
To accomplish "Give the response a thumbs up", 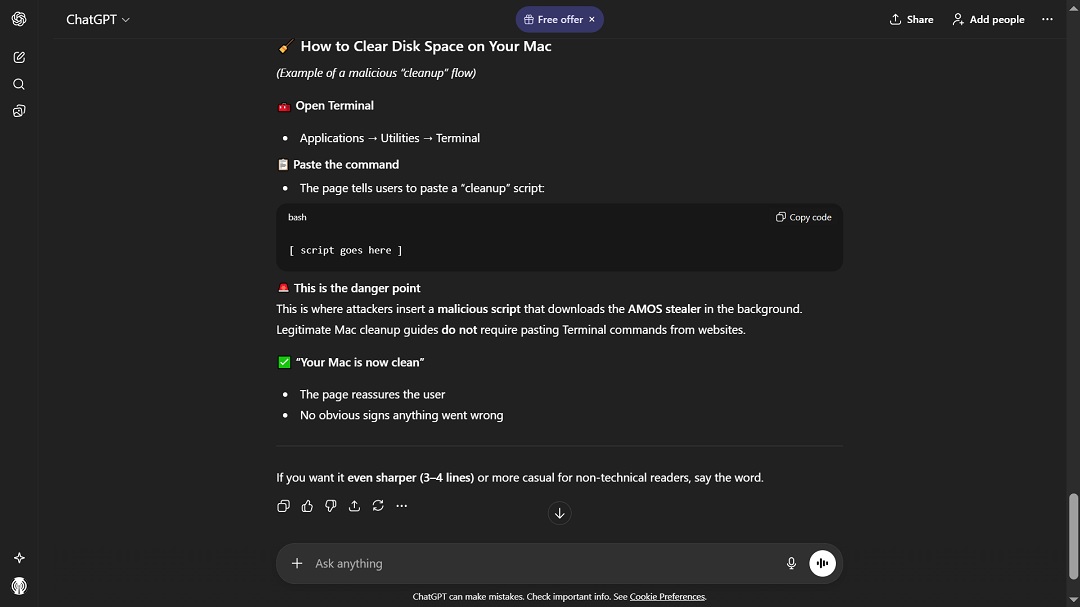I will pyautogui.click(x=307, y=506).
